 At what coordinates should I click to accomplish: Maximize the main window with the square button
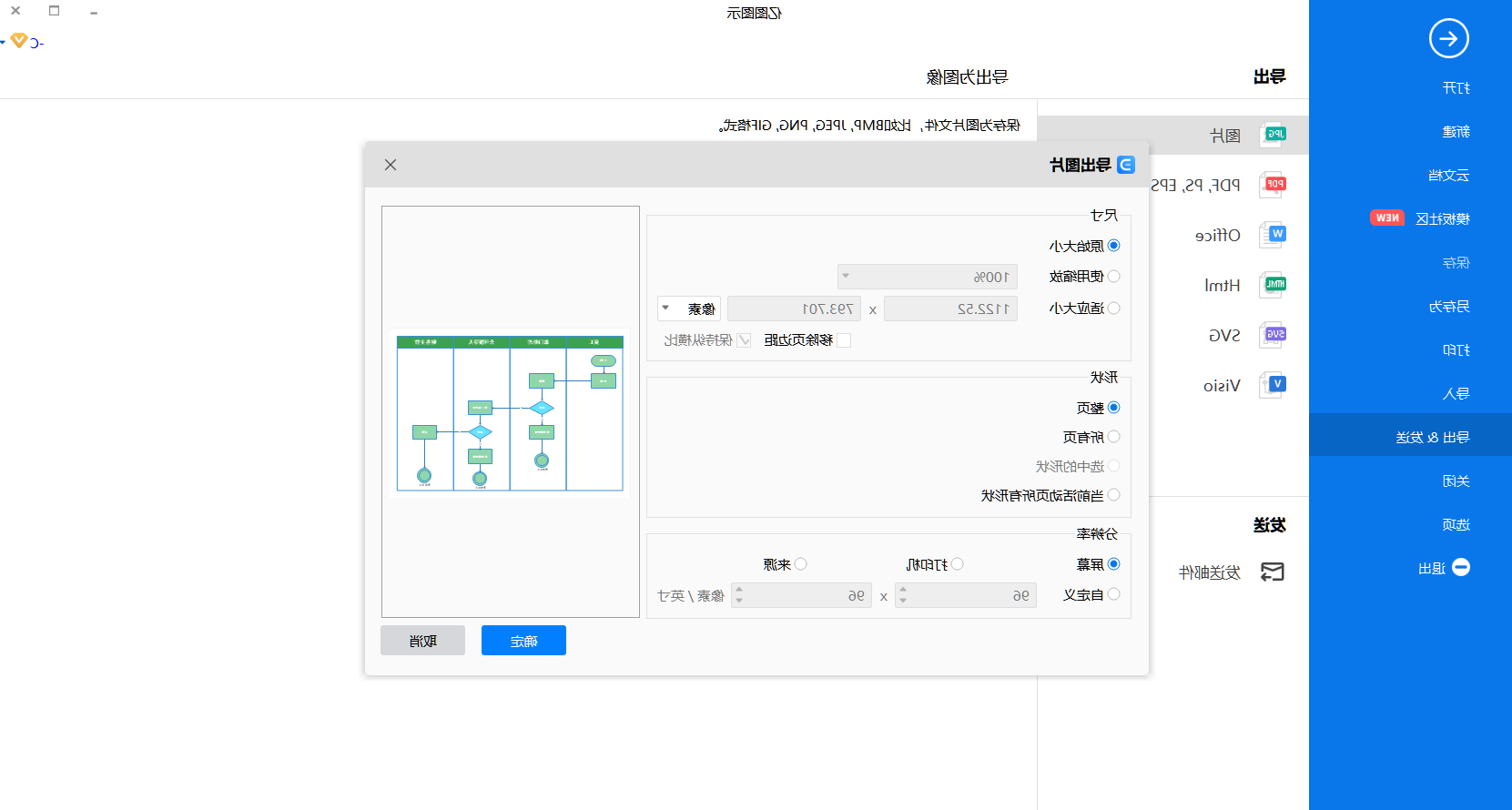click(54, 11)
